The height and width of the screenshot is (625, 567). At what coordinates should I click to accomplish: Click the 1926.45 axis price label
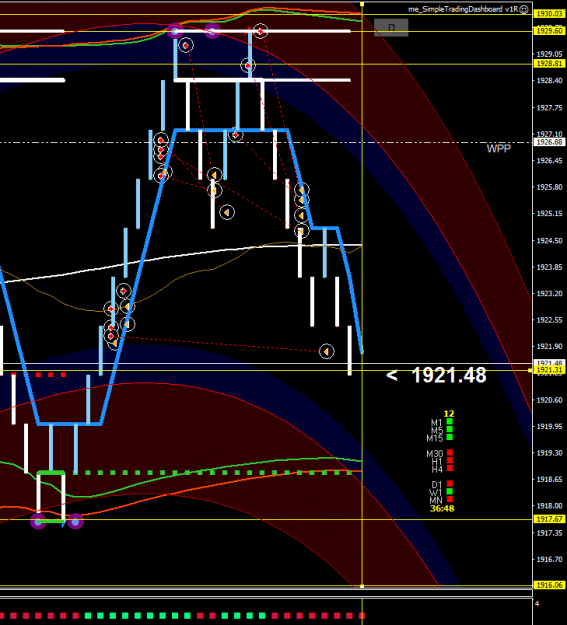tap(549, 161)
